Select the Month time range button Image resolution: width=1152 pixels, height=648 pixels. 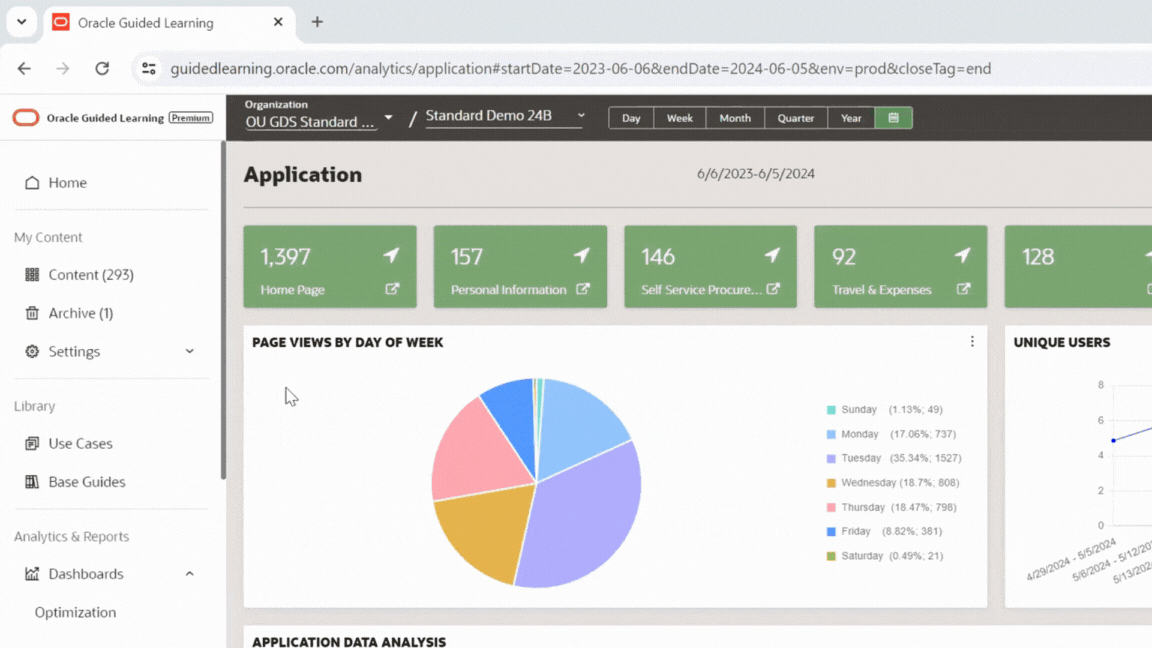click(734, 118)
